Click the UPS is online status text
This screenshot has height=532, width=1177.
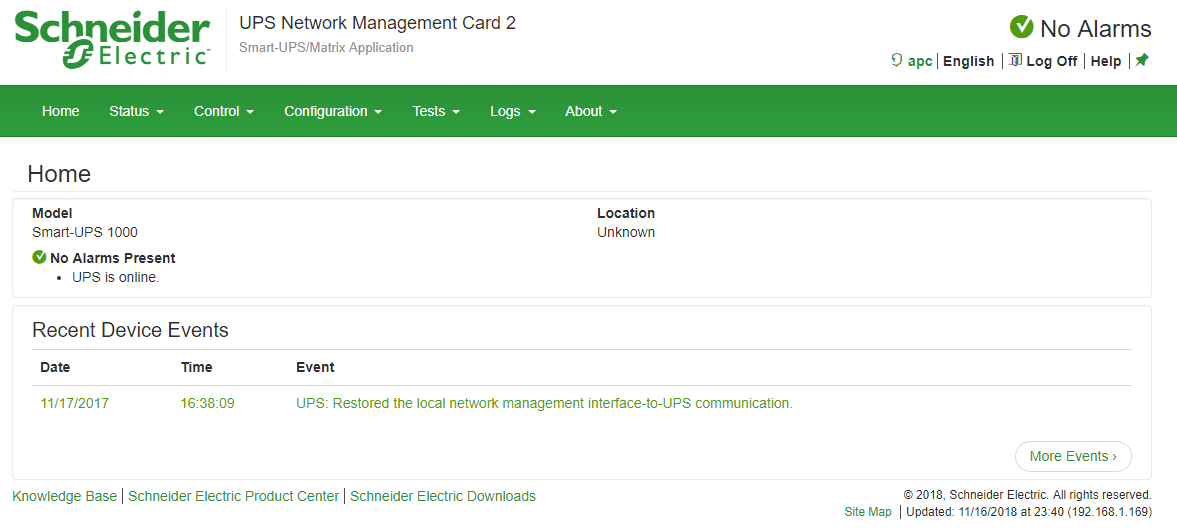[116, 277]
